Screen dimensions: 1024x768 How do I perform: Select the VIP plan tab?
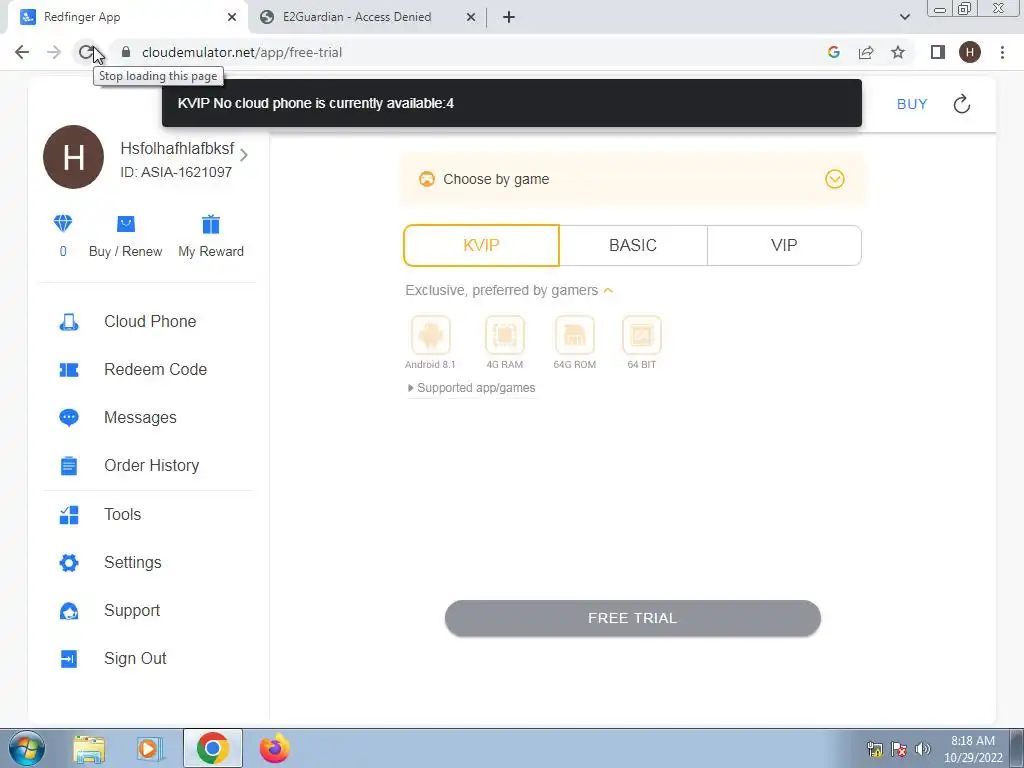pyautogui.click(x=784, y=246)
